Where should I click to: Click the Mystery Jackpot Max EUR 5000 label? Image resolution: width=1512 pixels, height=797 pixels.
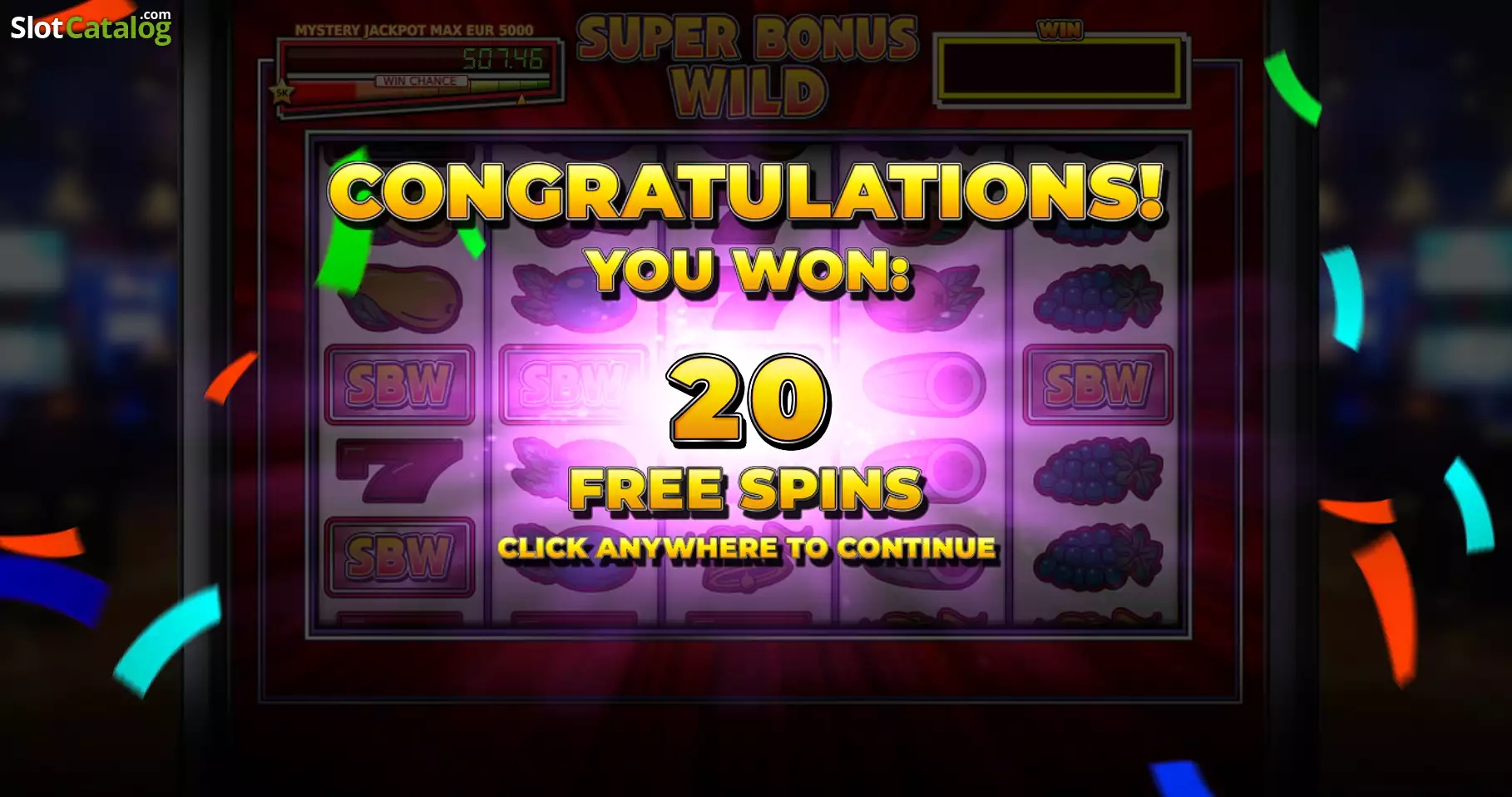[413, 31]
